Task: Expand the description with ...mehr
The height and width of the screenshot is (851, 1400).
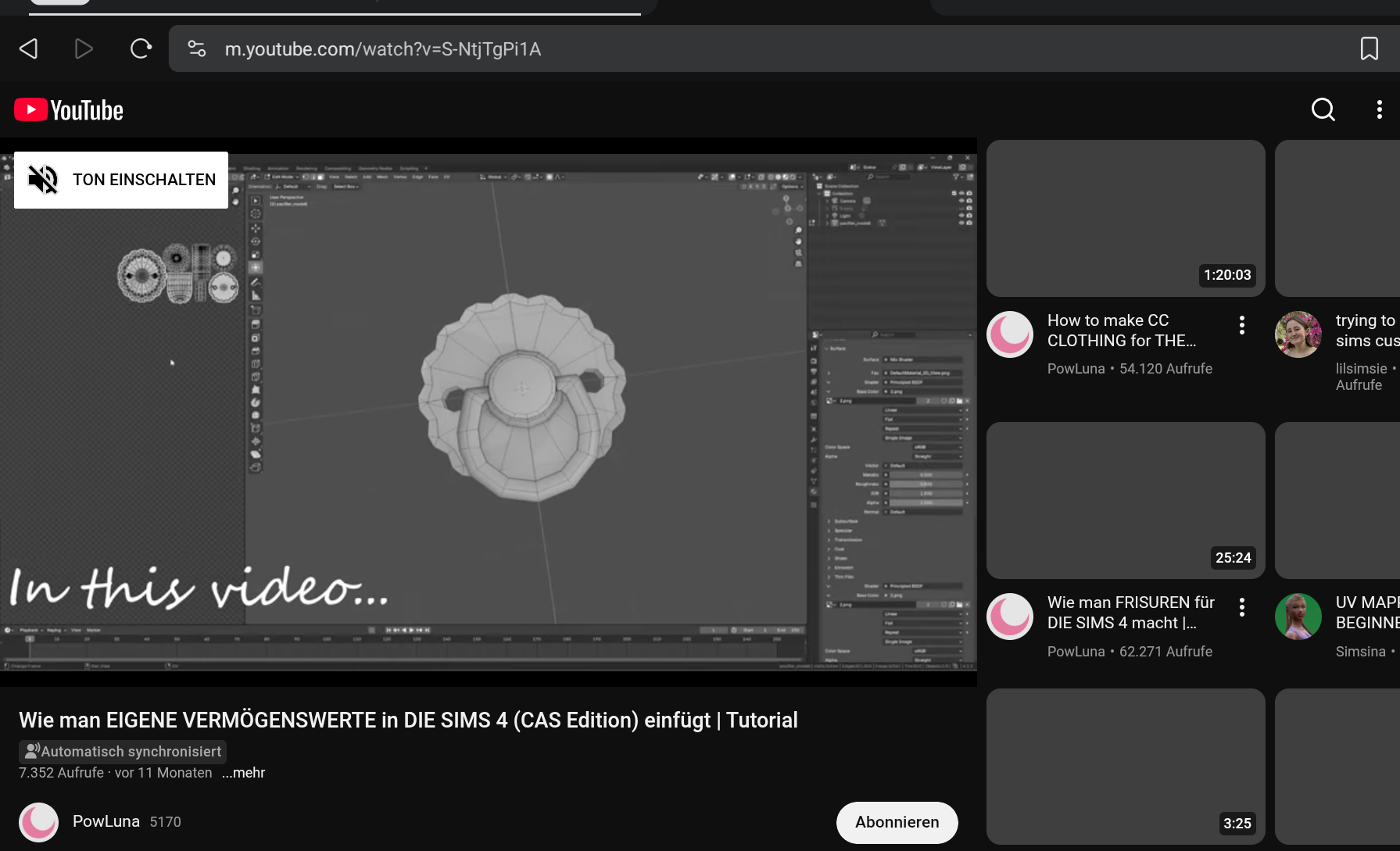Action: click(243, 773)
